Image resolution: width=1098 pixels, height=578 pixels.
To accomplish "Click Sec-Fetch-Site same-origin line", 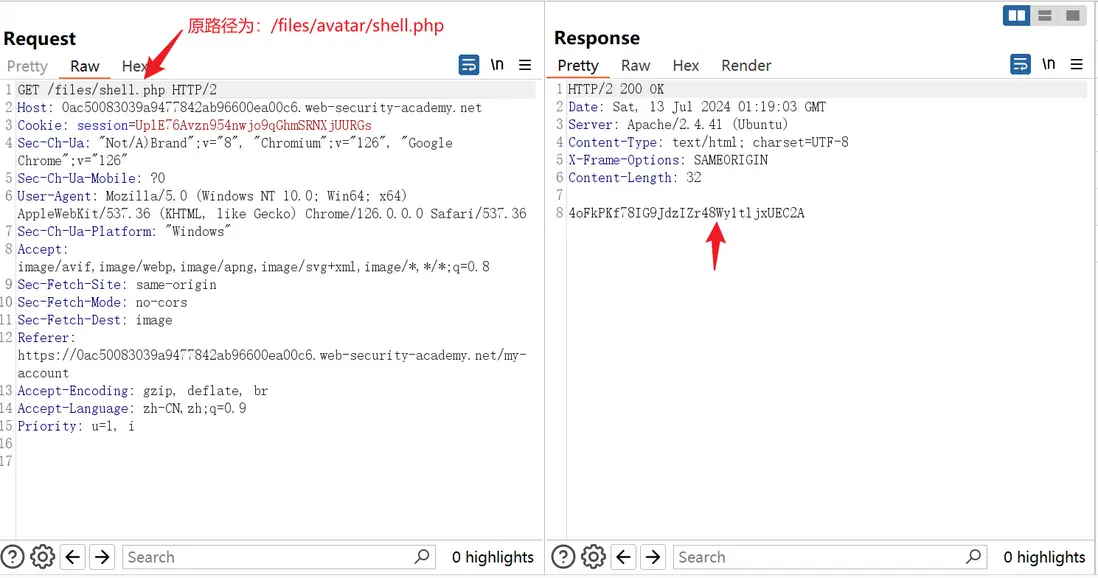I will coord(117,284).
